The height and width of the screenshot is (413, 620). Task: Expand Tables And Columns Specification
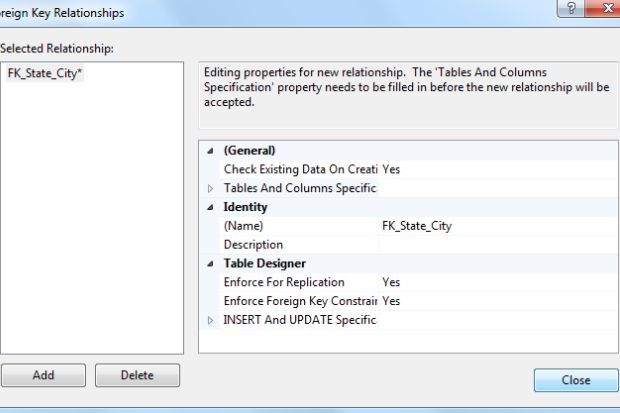(210, 188)
